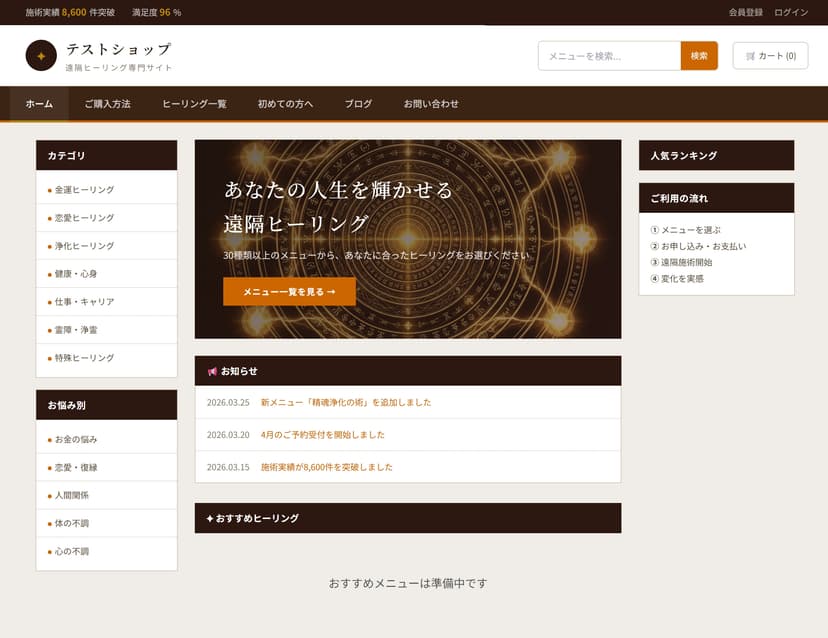This screenshot has width=828, height=638.
Task: Open the 心の不調 concern page
Action: pos(73,551)
